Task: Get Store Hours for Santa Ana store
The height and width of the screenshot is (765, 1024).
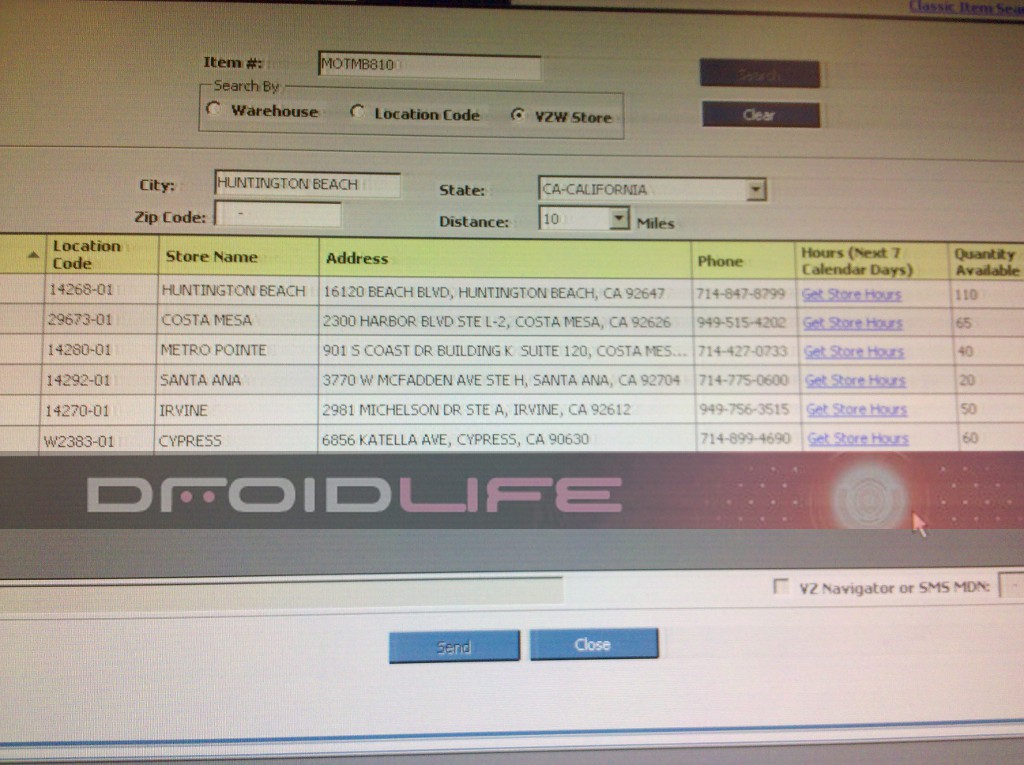Action: (x=855, y=380)
